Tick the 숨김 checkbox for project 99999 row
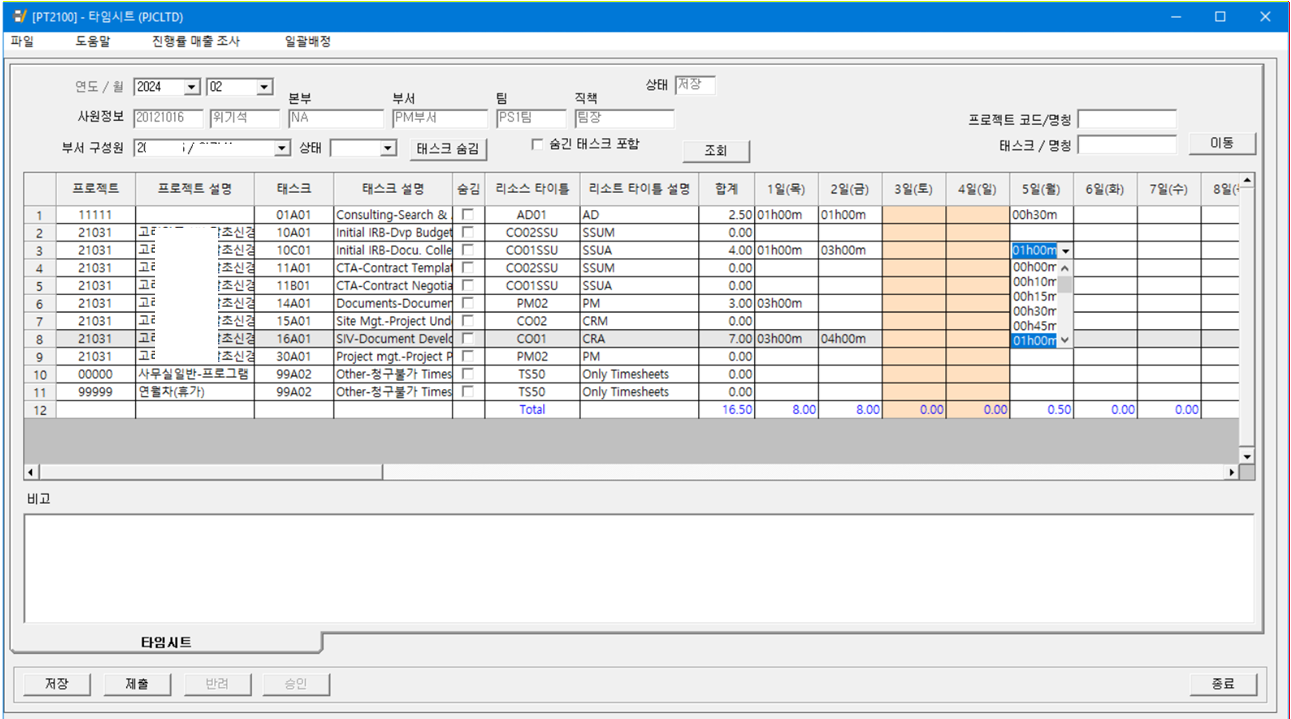This screenshot has width=1291, height=719. point(467,392)
